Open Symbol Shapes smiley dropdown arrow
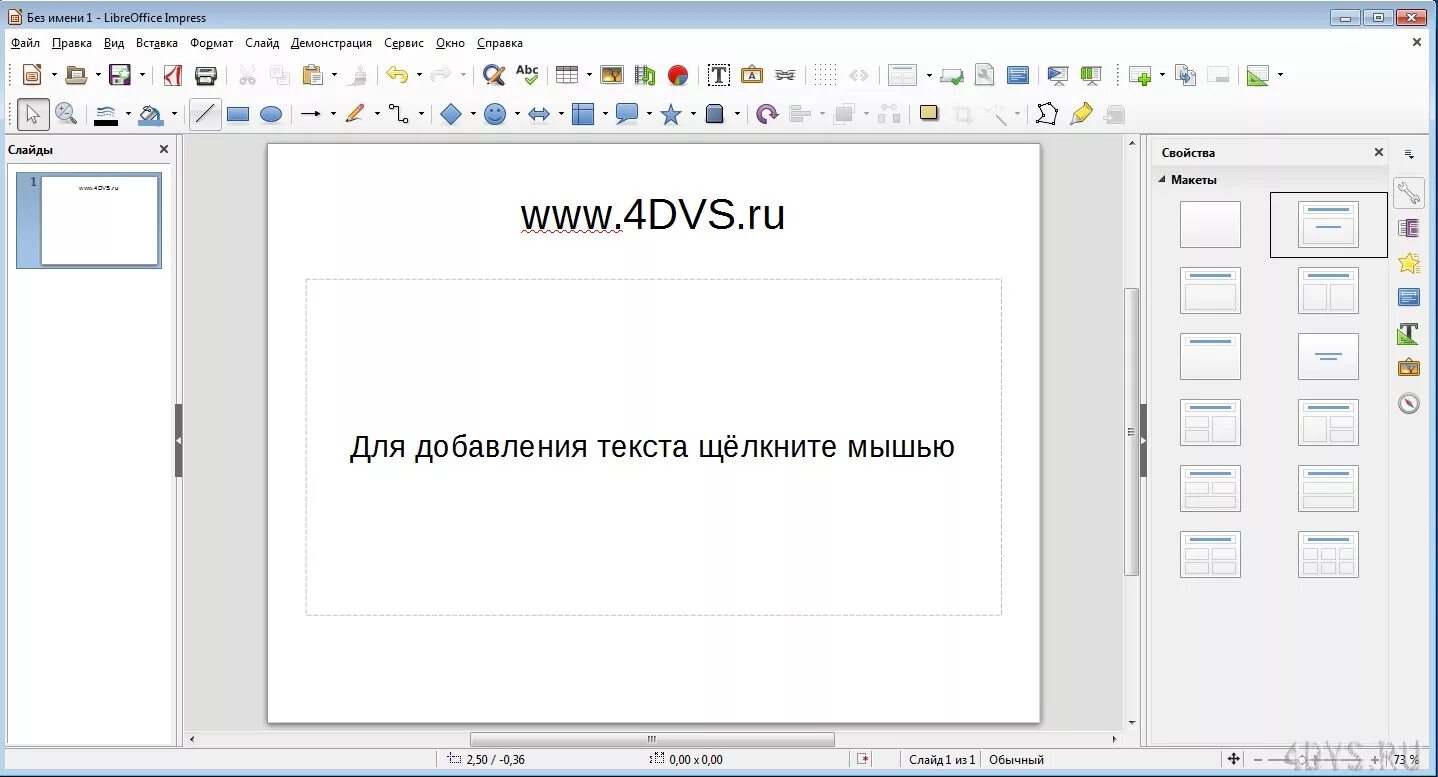The height and width of the screenshot is (777, 1438). click(x=517, y=114)
